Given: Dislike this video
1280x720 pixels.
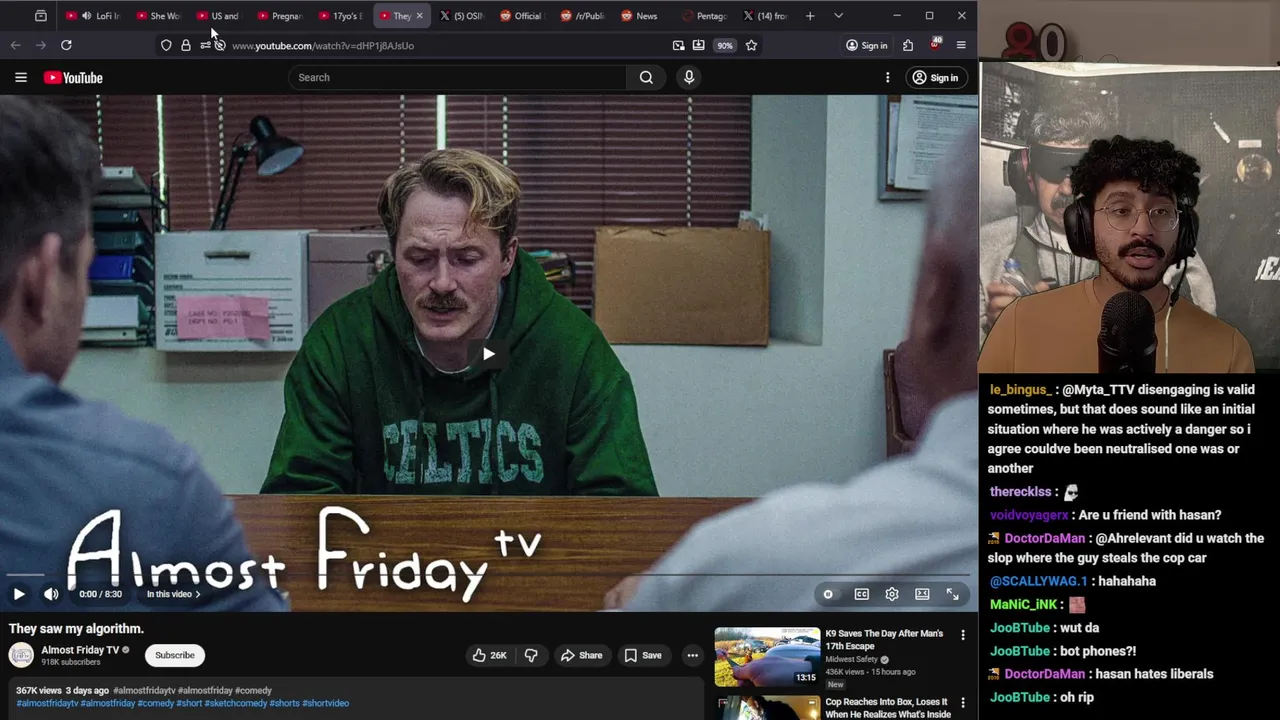Looking at the screenshot, I should (531, 655).
